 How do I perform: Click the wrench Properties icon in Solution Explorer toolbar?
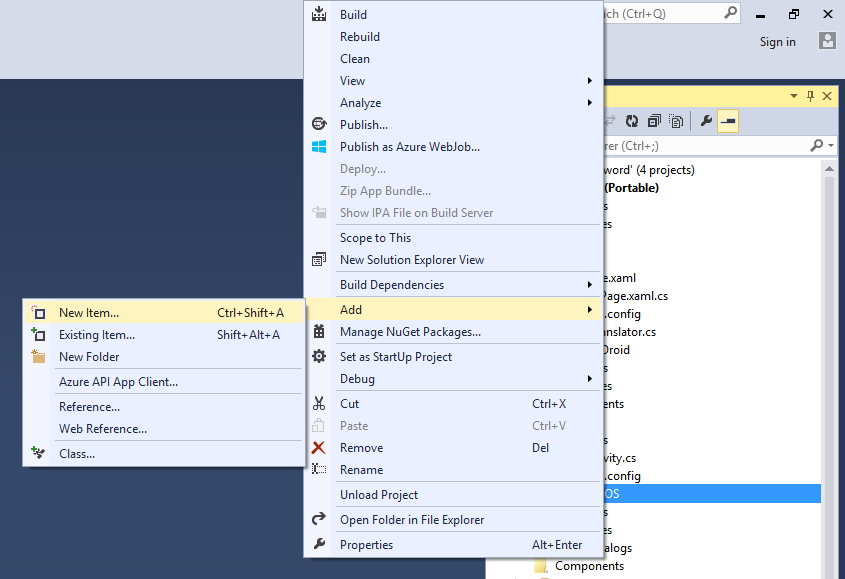pyautogui.click(x=706, y=121)
